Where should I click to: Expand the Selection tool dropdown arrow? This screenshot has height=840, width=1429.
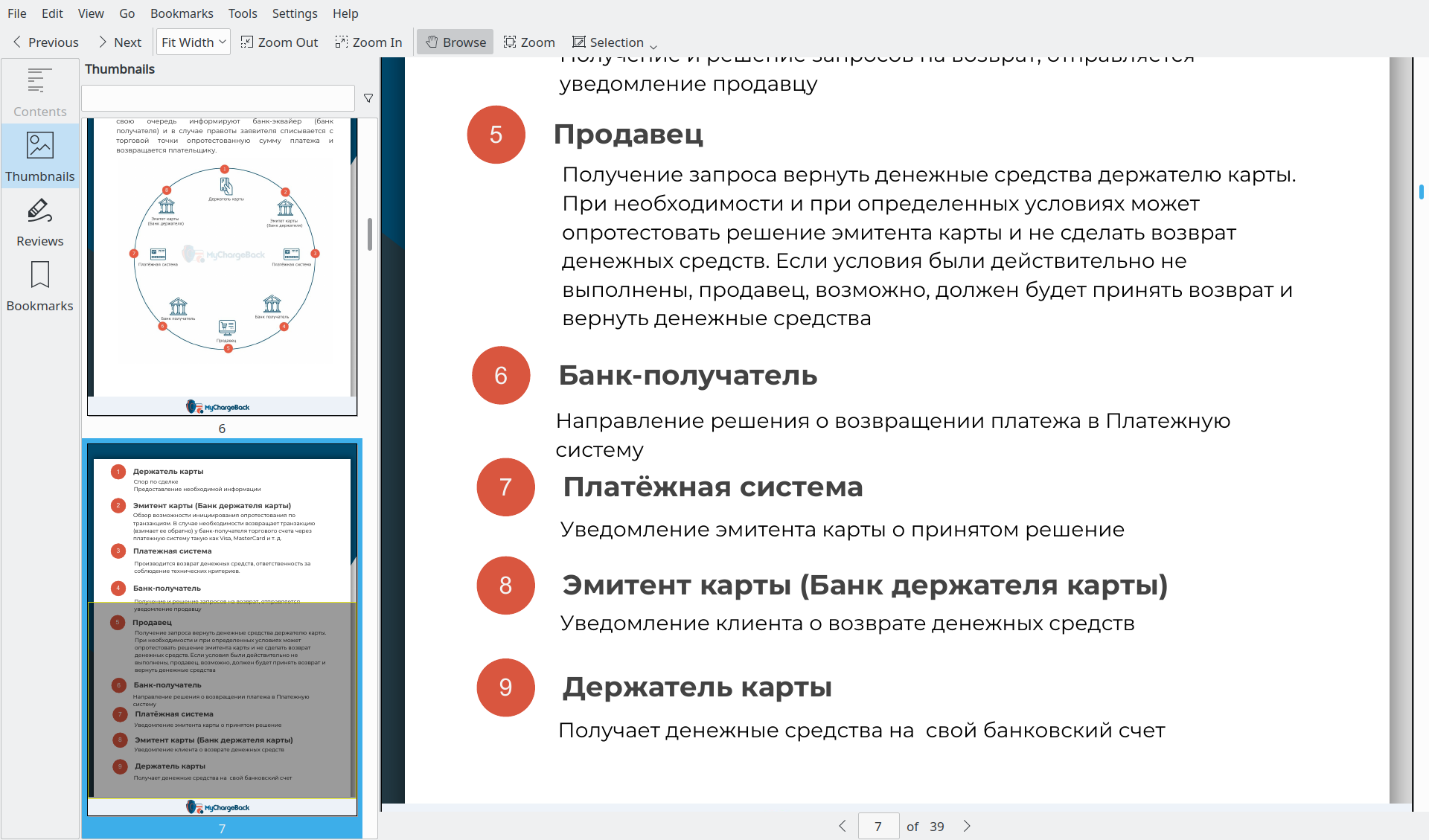pyautogui.click(x=653, y=45)
